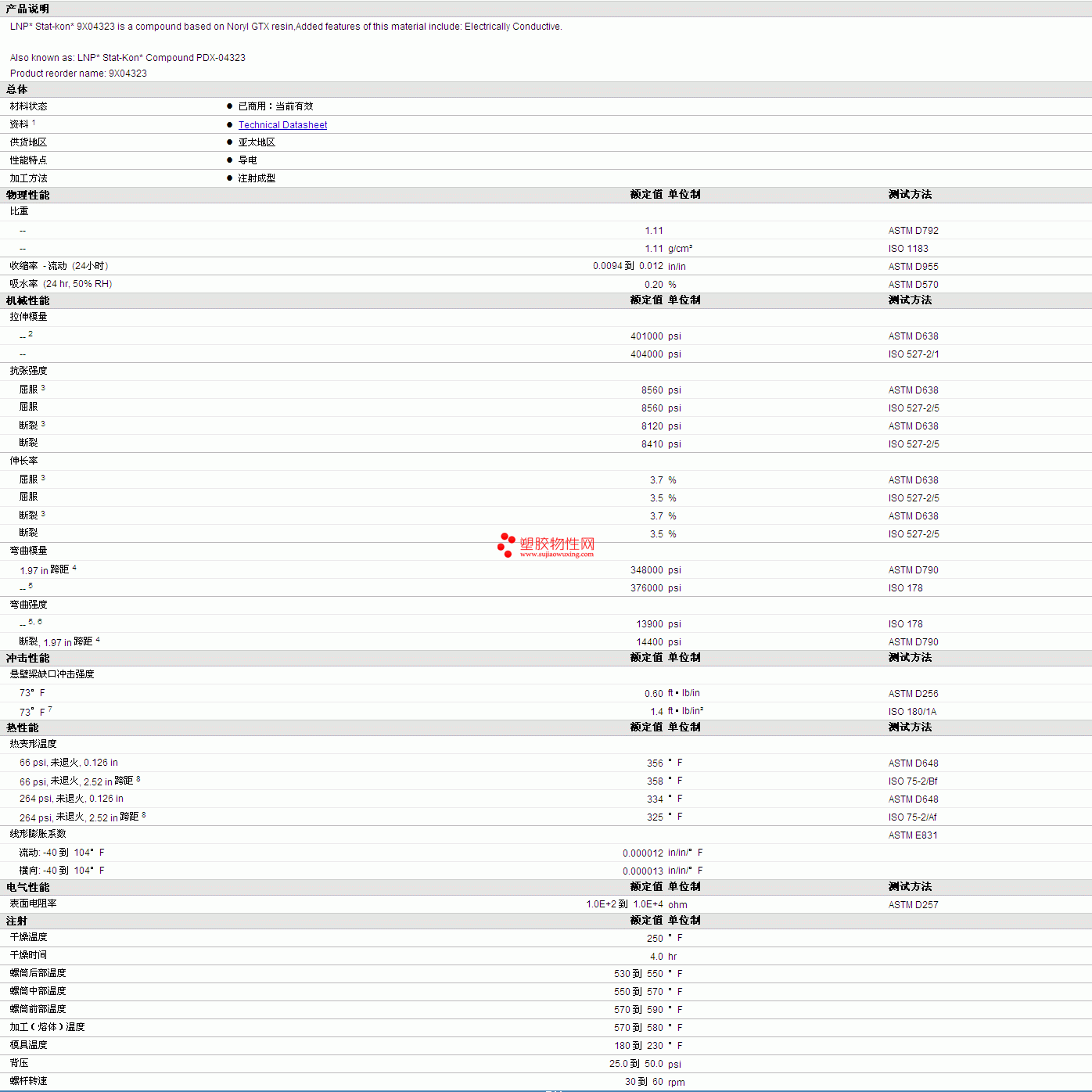Select the 弯曲强度 property label
This screenshot has width=1092, height=1092.
pyautogui.click(x=28, y=605)
